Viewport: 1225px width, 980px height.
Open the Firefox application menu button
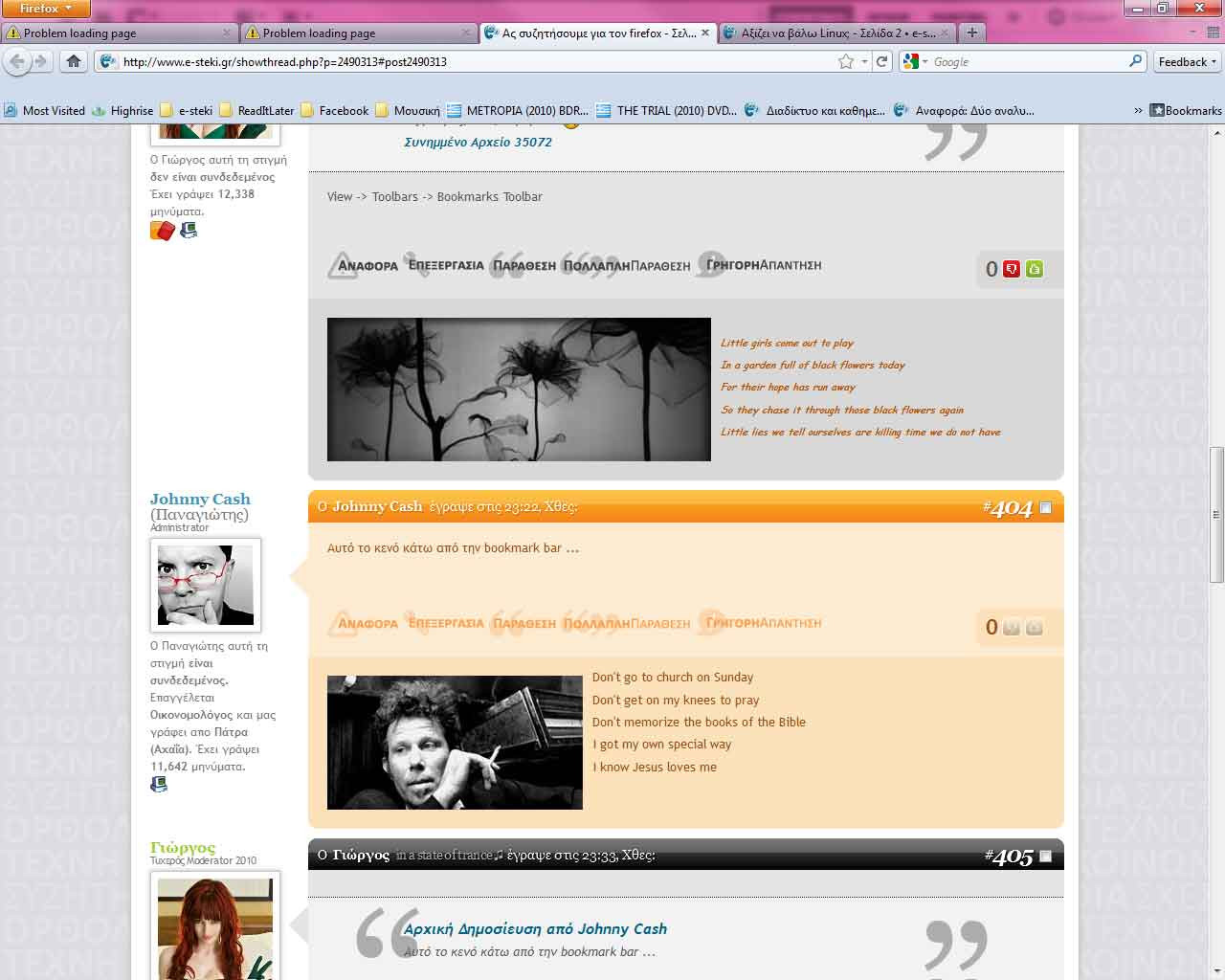[x=45, y=9]
